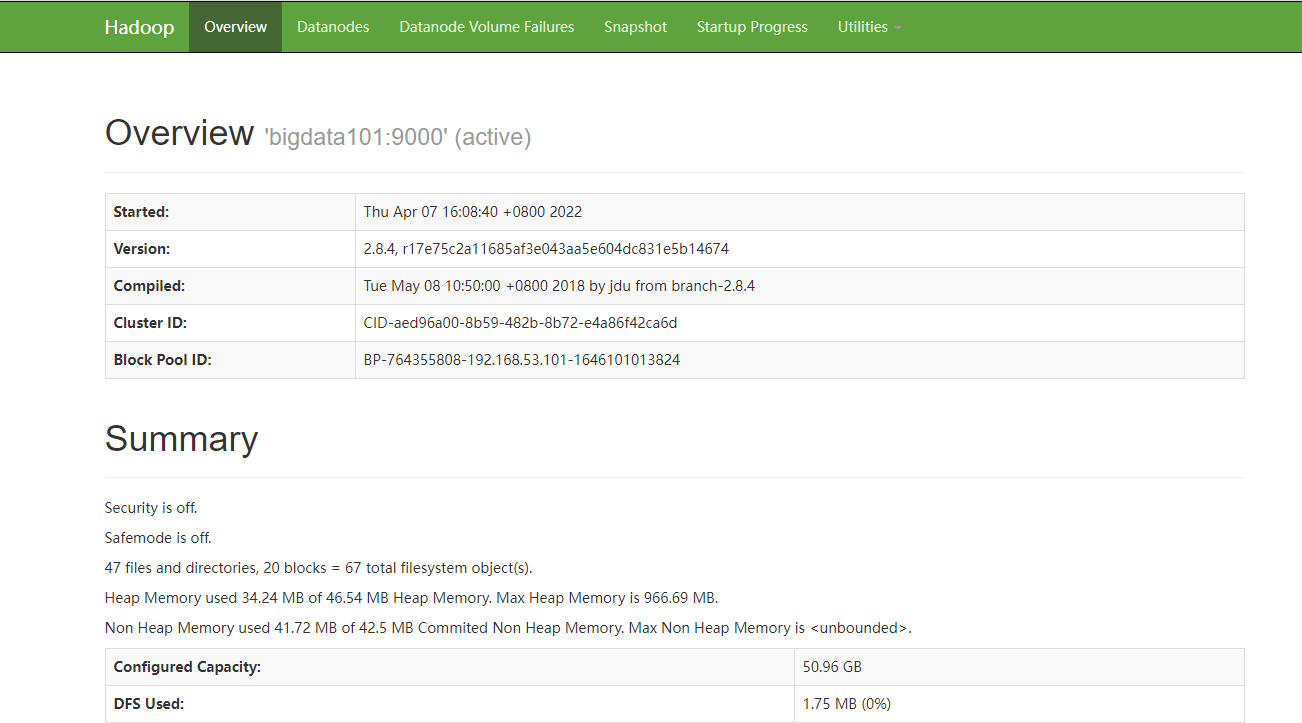The image size is (1302, 723).
Task: Select version value 2.8.4 revision hash
Action: coord(546,249)
